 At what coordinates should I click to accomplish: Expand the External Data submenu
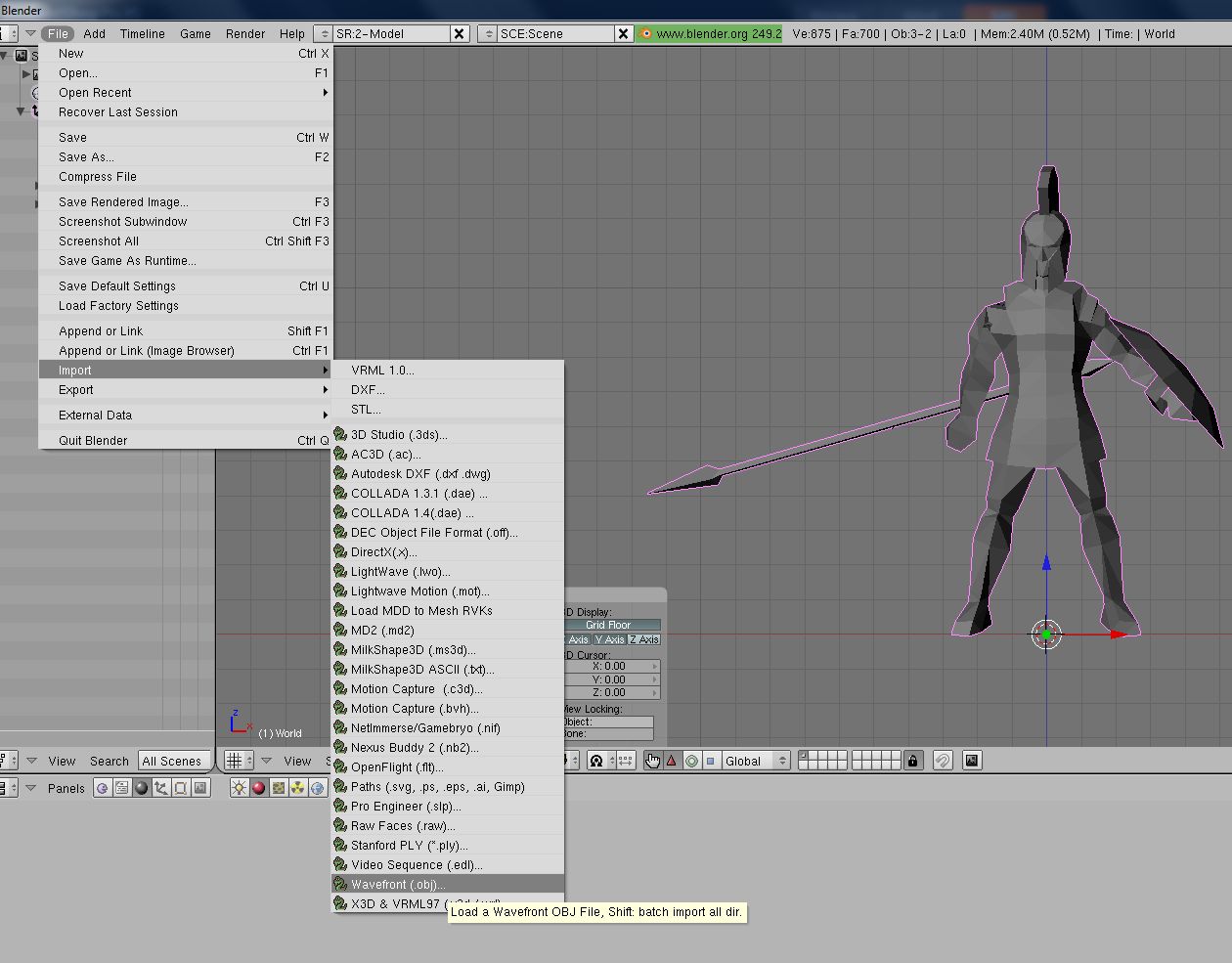point(186,416)
